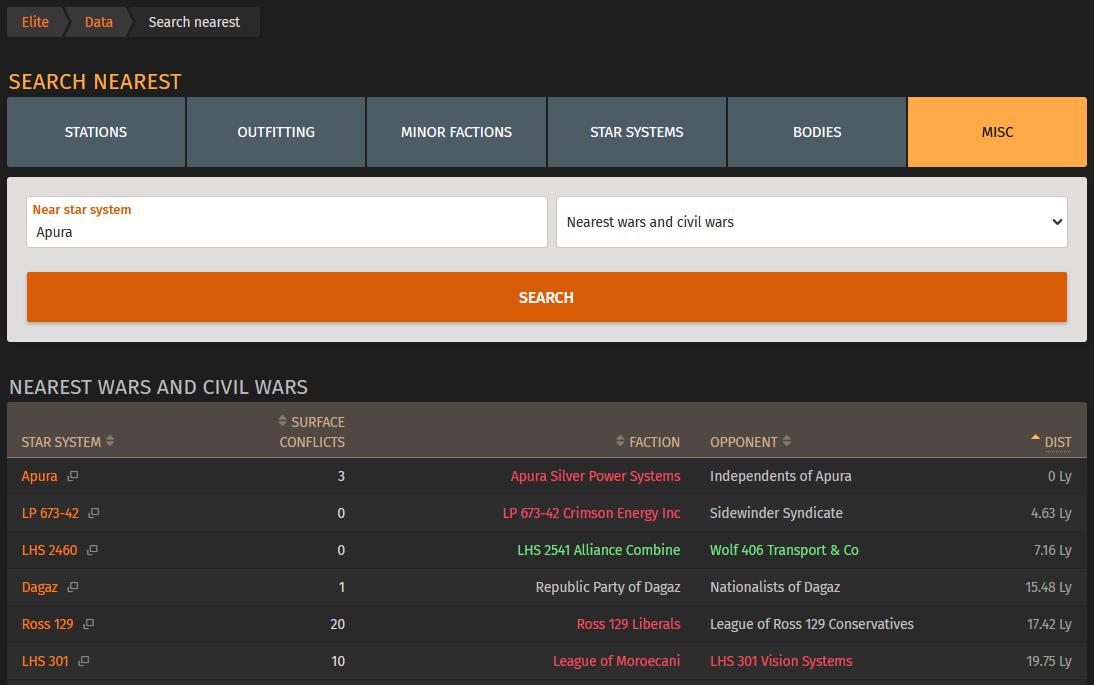Open Nationalists of Dagaz opponent

click(x=775, y=587)
